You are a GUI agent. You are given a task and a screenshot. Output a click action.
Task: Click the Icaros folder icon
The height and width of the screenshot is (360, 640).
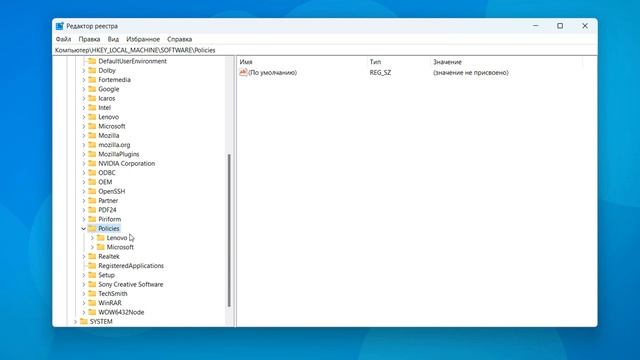tap(92, 98)
